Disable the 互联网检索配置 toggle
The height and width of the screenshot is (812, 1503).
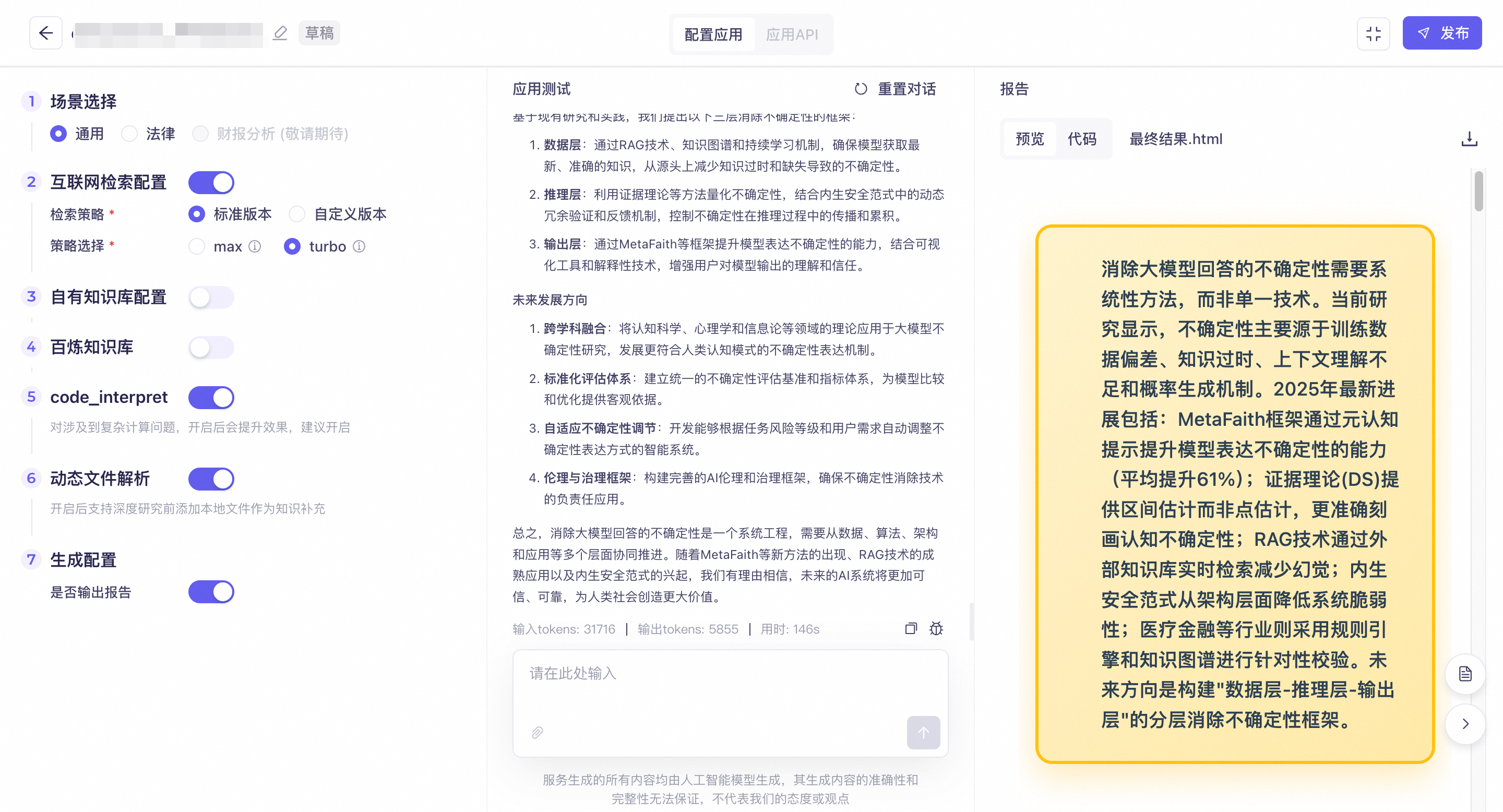(211, 182)
